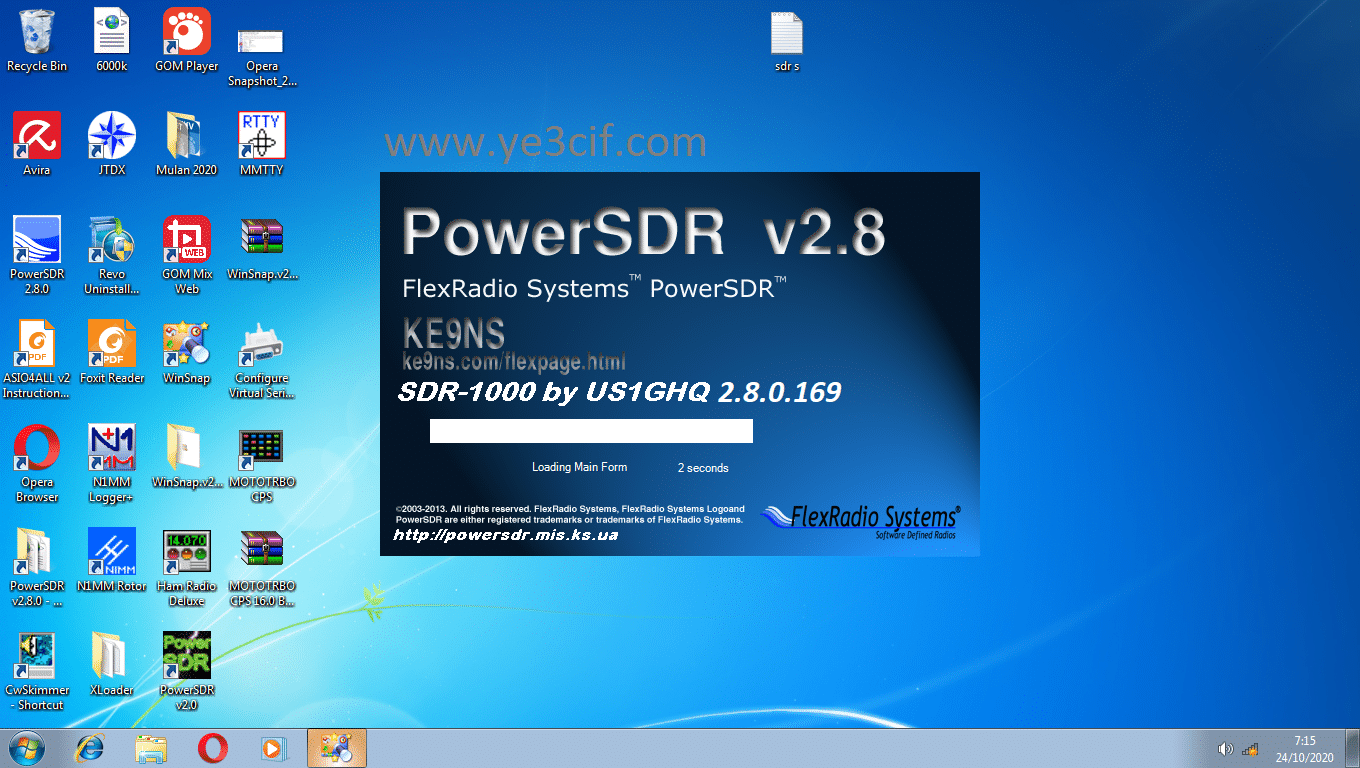Click the '2 seconds' timer text
Screen dimensions: 1360x768
[703, 468]
